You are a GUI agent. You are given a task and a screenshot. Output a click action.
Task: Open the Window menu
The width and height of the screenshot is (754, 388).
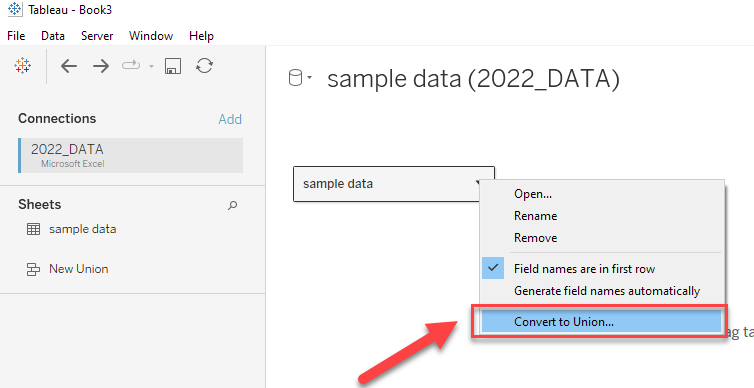click(x=151, y=36)
